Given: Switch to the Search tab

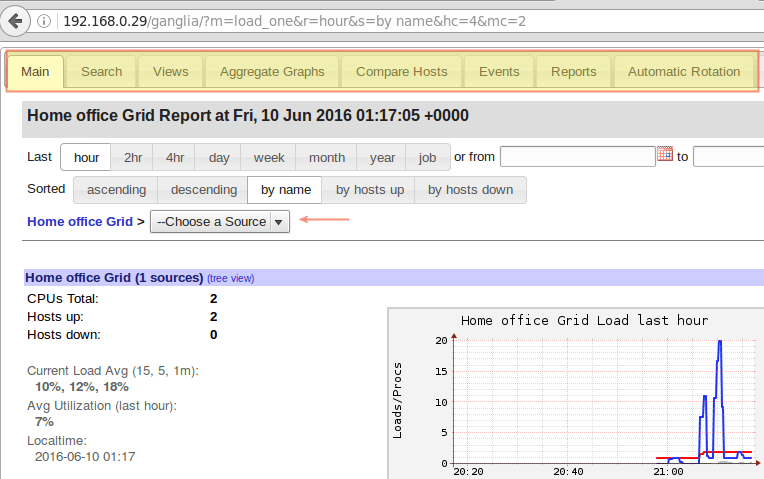Looking at the screenshot, I should click(101, 72).
